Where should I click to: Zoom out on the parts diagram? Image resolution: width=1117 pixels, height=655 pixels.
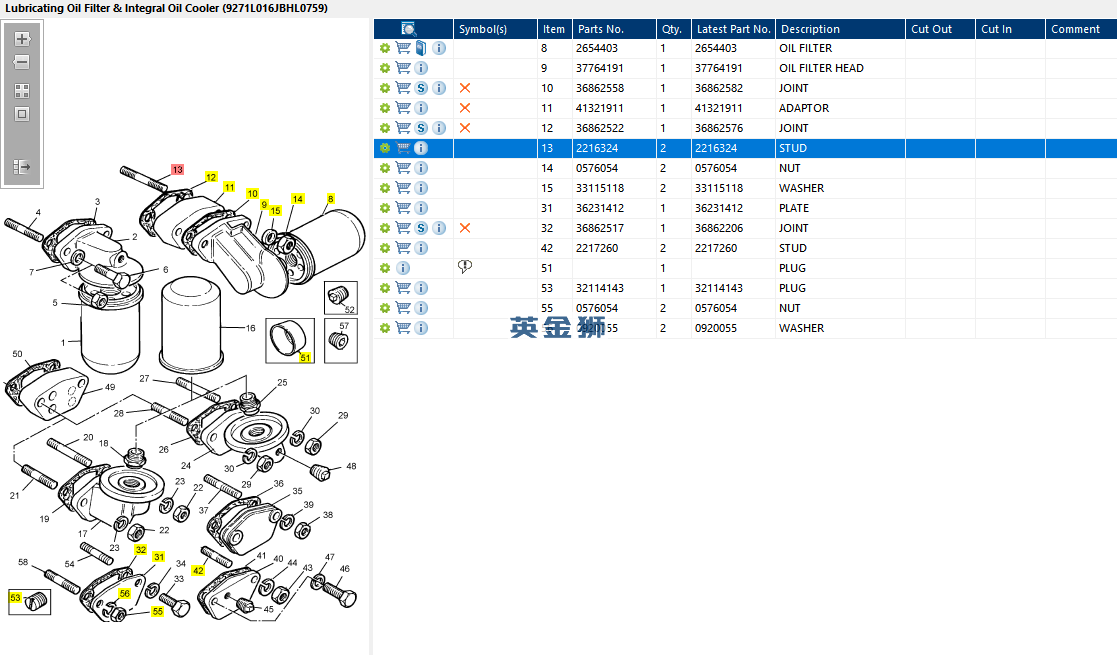pos(22,63)
